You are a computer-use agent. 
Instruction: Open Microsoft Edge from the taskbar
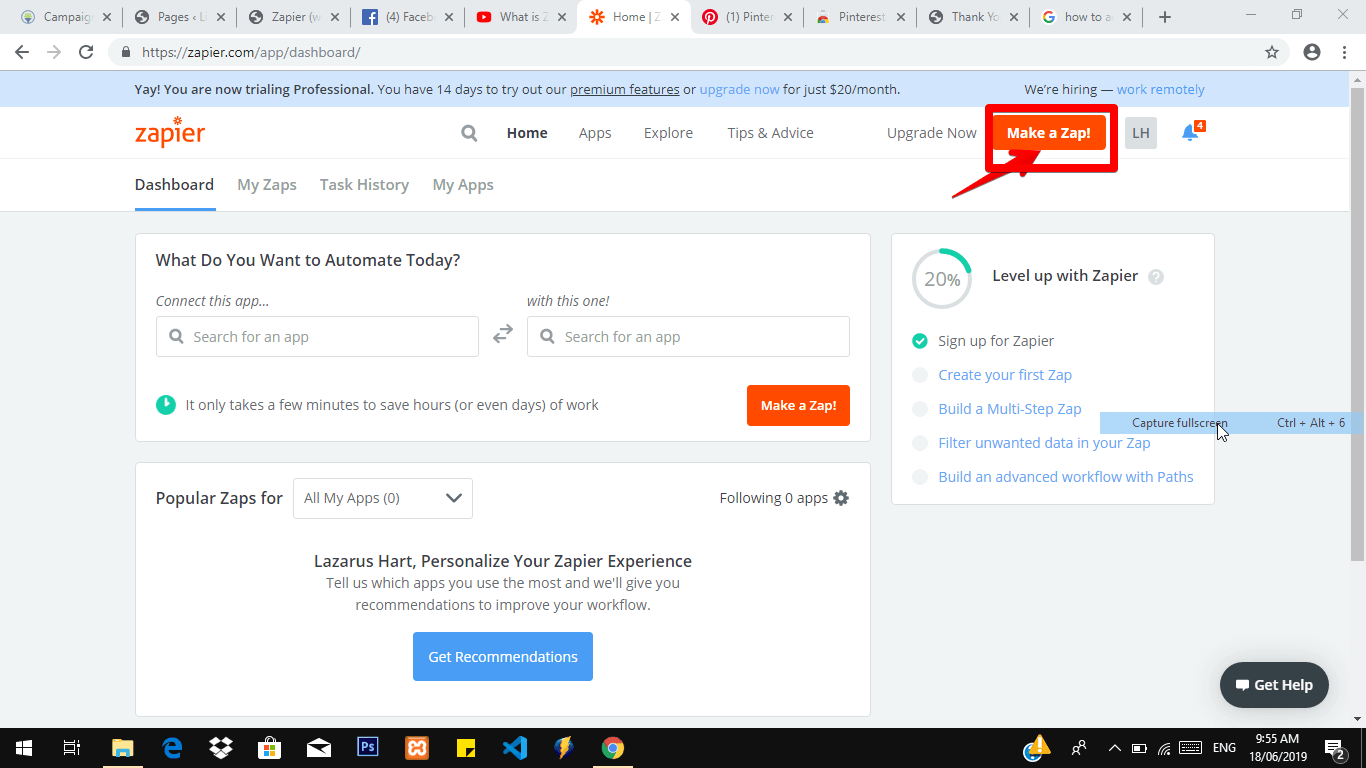coord(172,748)
